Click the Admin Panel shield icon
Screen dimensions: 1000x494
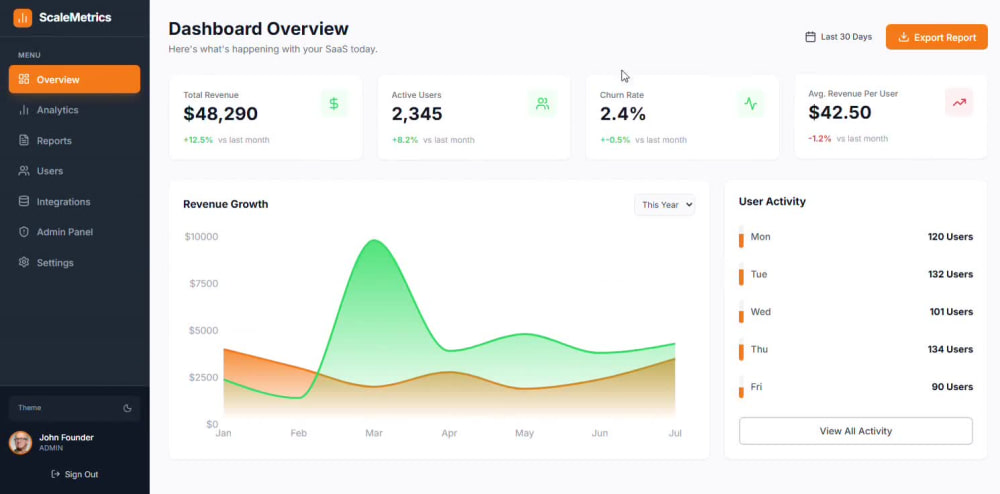pyautogui.click(x=24, y=232)
